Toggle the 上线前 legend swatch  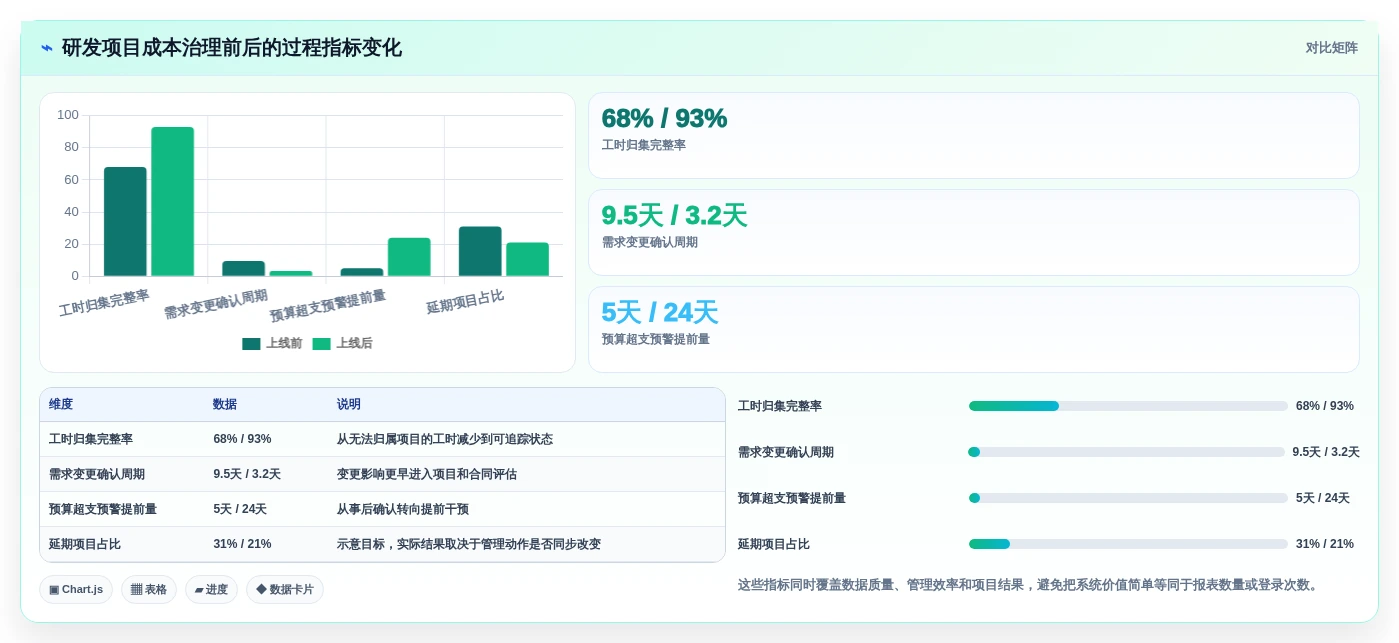click(251, 344)
